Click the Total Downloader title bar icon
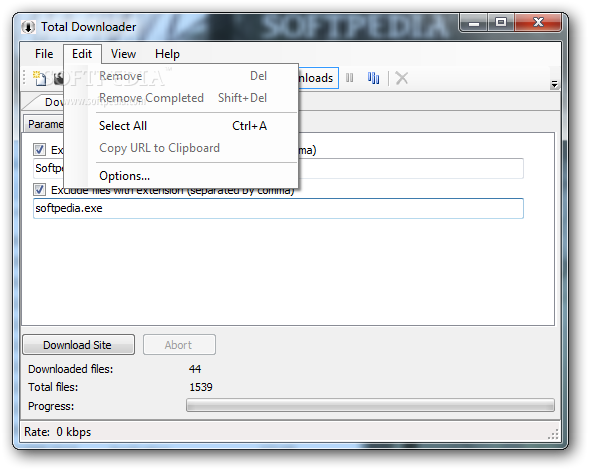The image size is (589, 470). (x=28, y=27)
